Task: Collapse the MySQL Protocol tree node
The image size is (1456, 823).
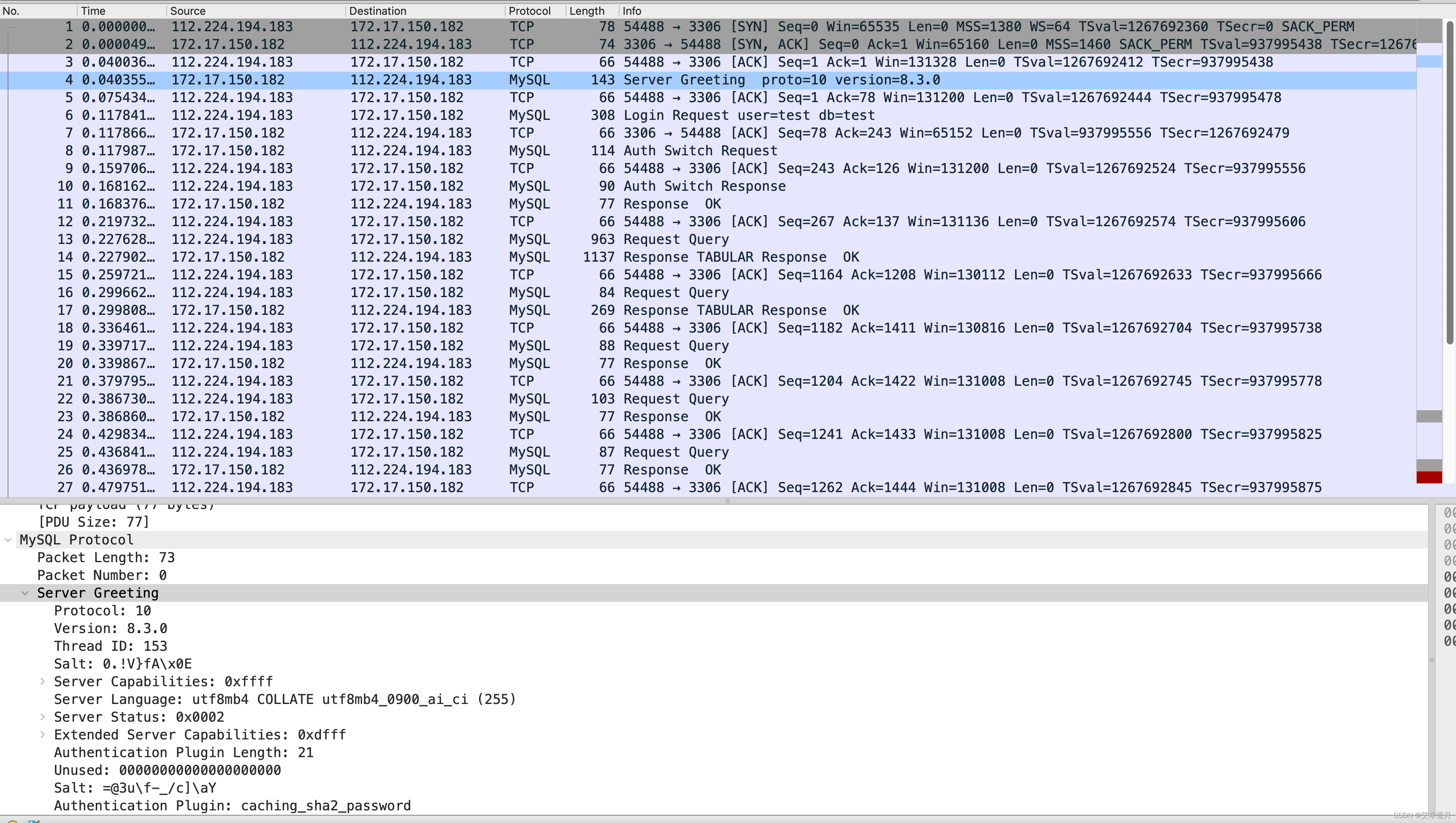Action: tap(8, 540)
